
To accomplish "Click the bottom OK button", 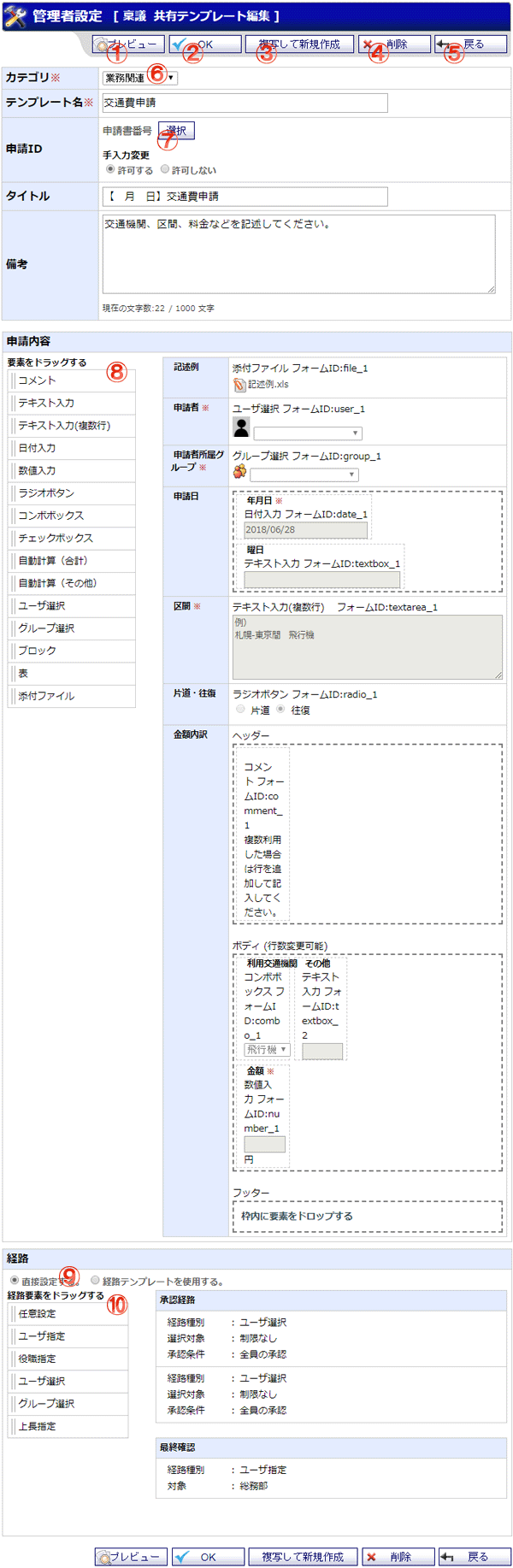I will pos(208,1557).
